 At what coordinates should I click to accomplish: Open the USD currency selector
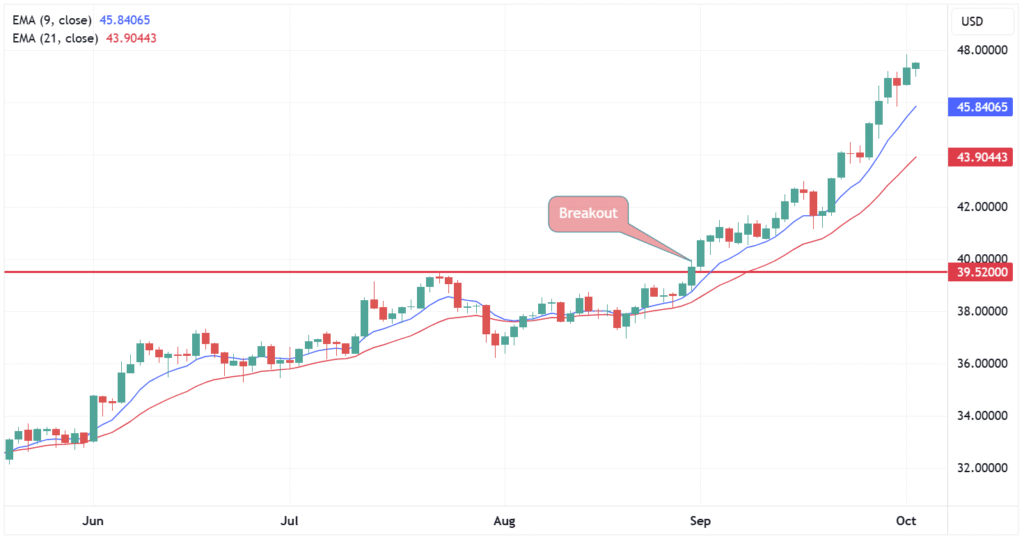tap(973, 22)
